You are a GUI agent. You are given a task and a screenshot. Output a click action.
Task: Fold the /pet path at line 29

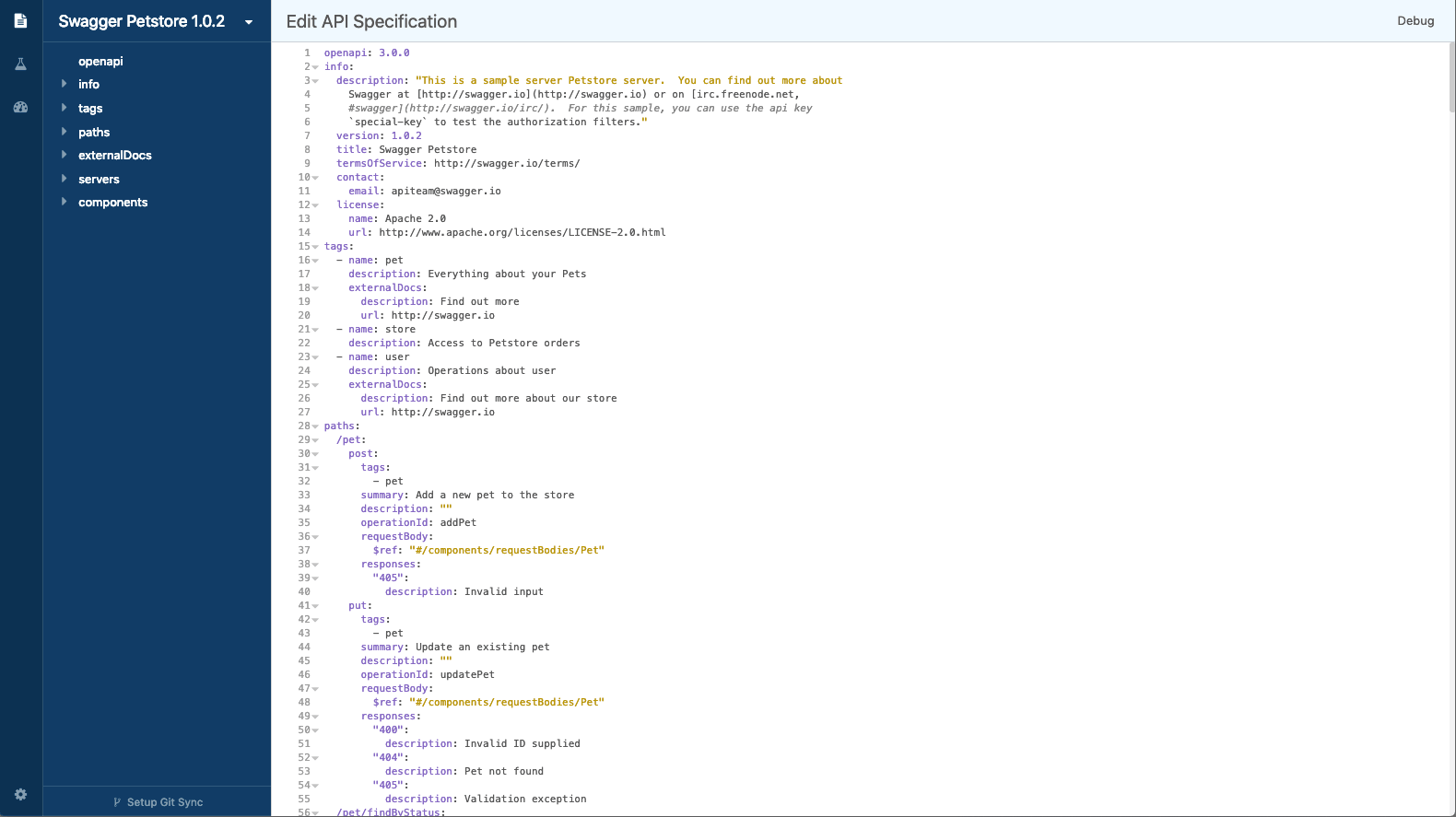coord(315,440)
